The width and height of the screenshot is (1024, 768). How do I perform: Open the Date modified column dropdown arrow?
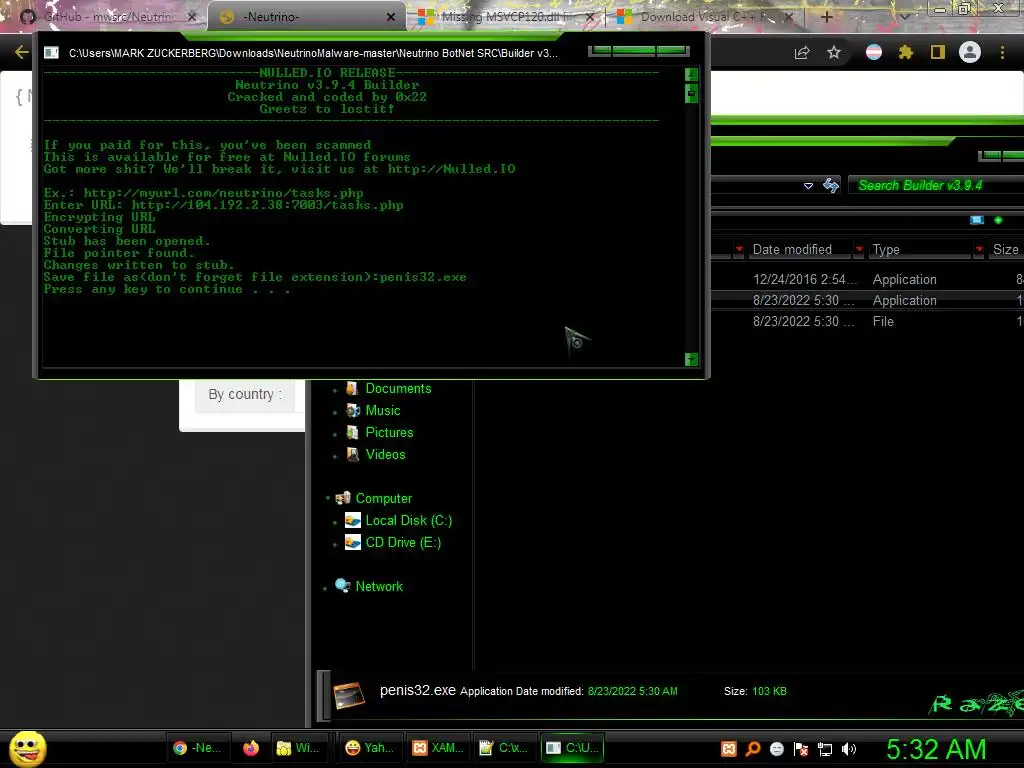[x=859, y=249]
